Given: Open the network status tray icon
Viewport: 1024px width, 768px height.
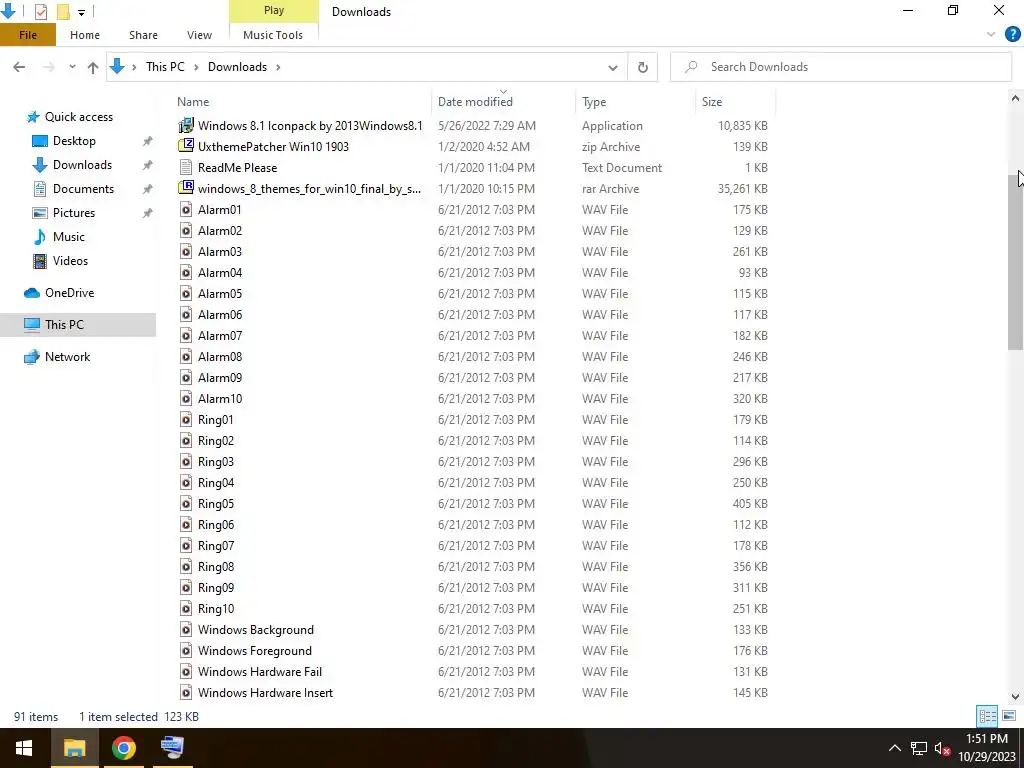Looking at the screenshot, I should [919, 748].
